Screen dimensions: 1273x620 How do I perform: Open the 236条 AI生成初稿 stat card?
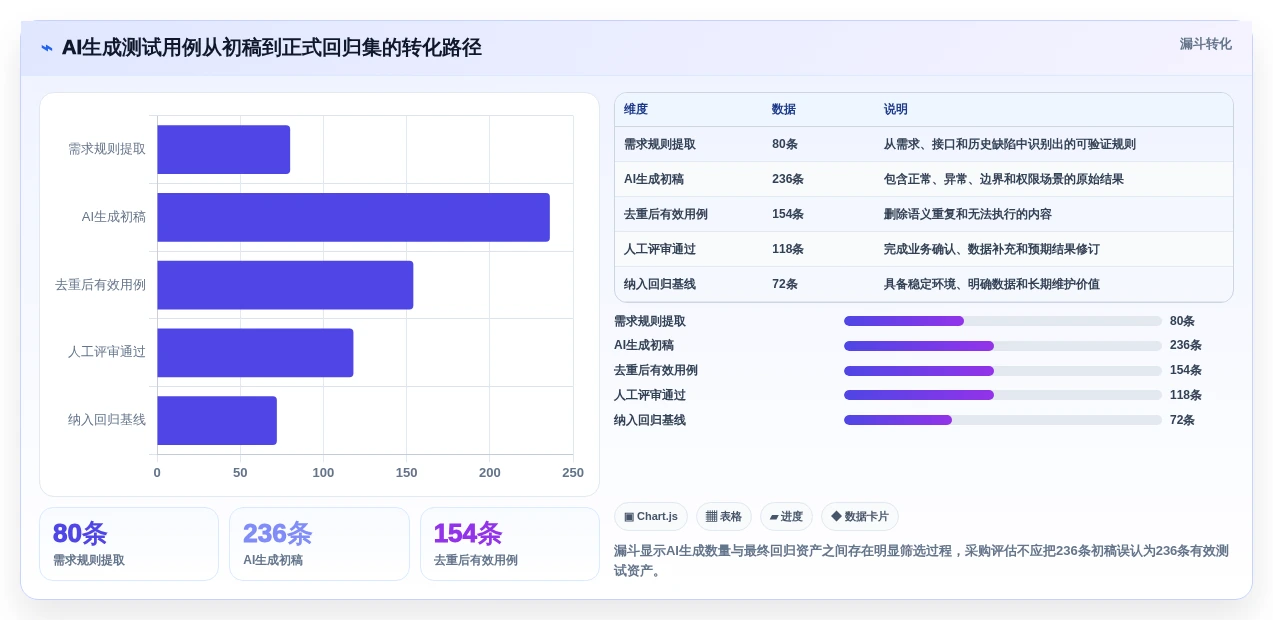(319, 544)
